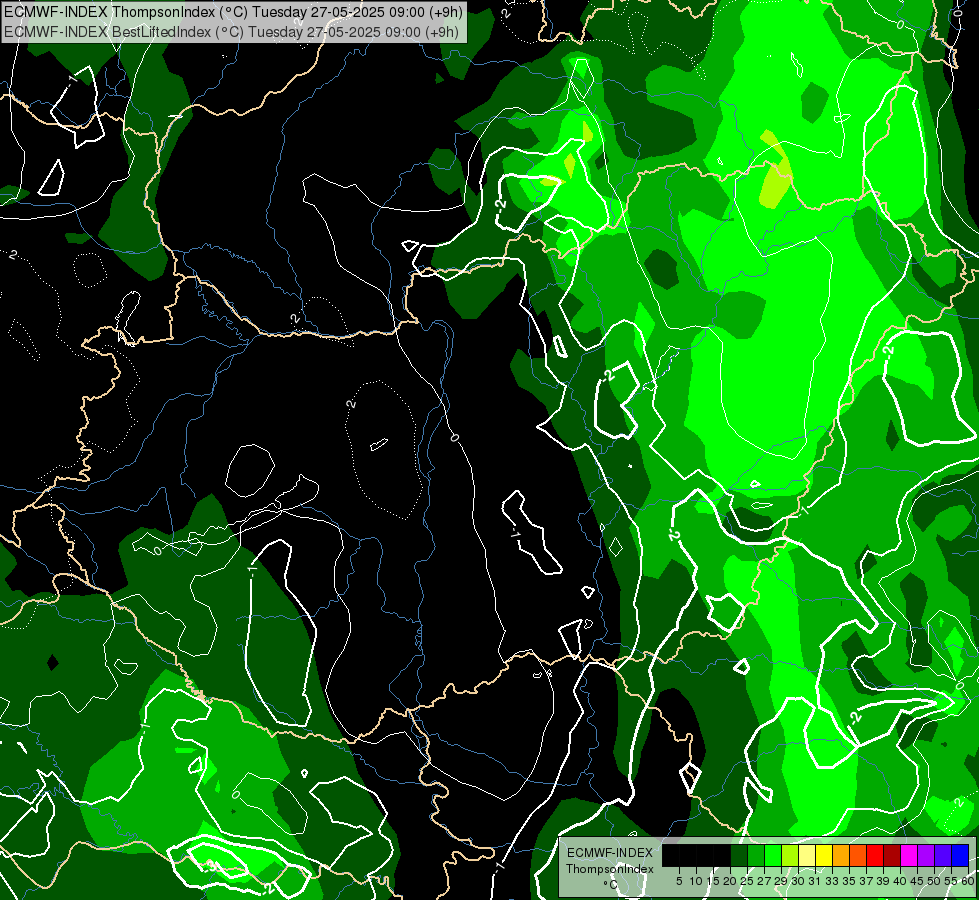The image size is (979, 900).
Task: Click the magenta 40–45 legend swatch
Action: coord(909,855)
